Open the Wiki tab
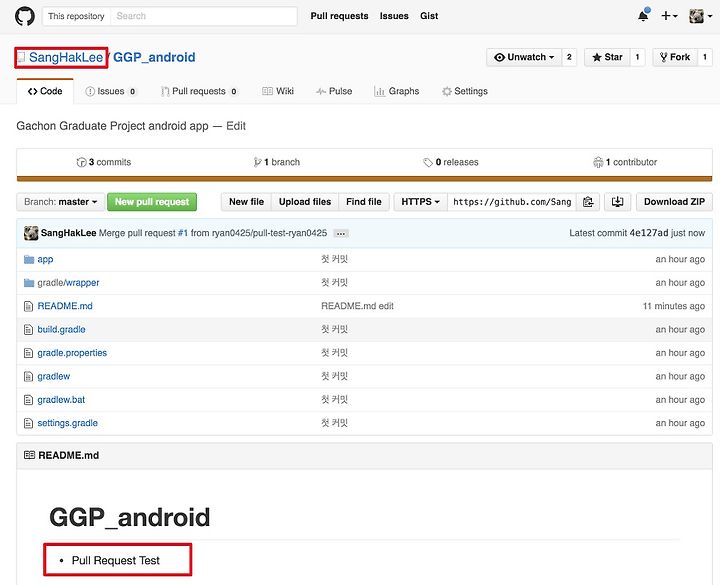 click(278, 91)
